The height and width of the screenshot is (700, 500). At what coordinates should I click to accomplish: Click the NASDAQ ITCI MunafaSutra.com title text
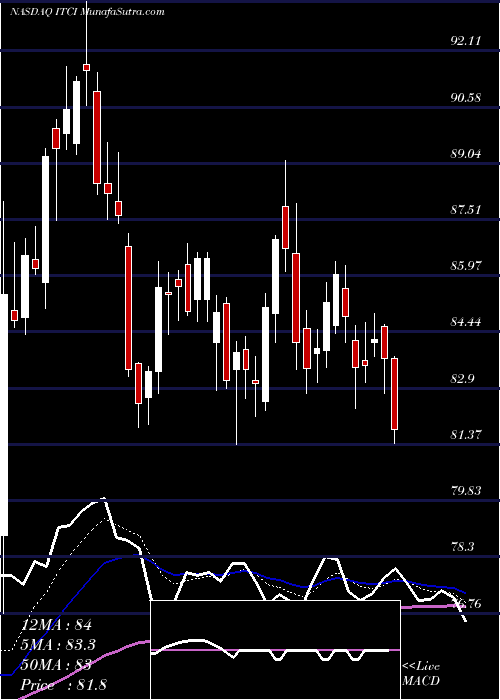click(88, 11)
